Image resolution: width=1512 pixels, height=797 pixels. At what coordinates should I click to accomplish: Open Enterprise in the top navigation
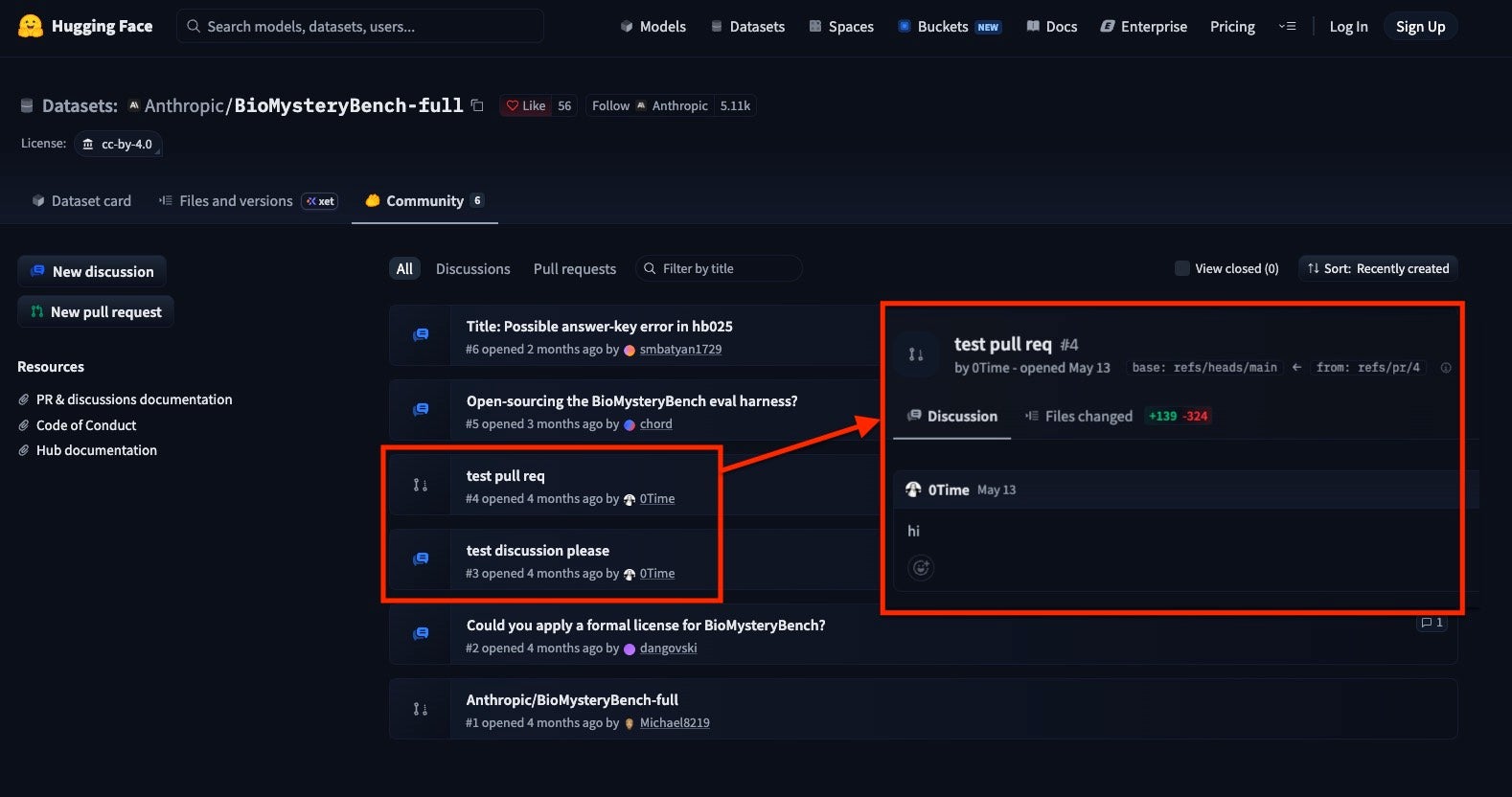(x=1144, y=27)
